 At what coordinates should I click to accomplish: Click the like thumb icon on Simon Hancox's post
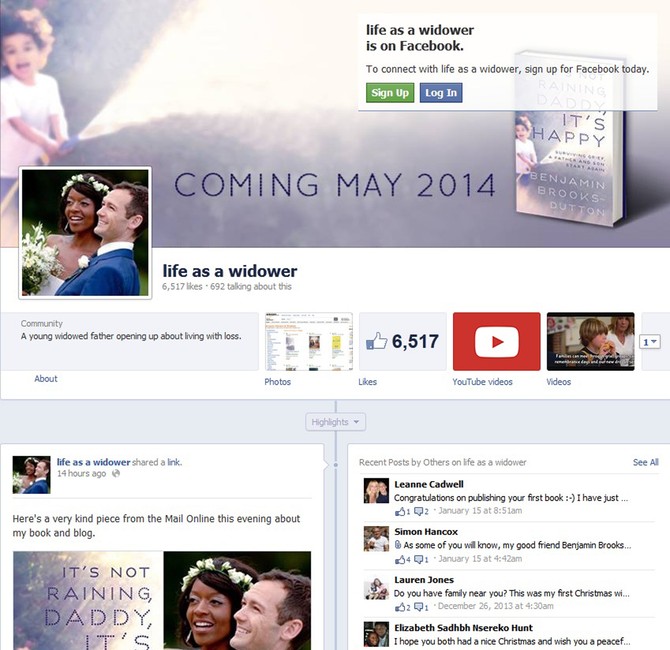[400, 559]
